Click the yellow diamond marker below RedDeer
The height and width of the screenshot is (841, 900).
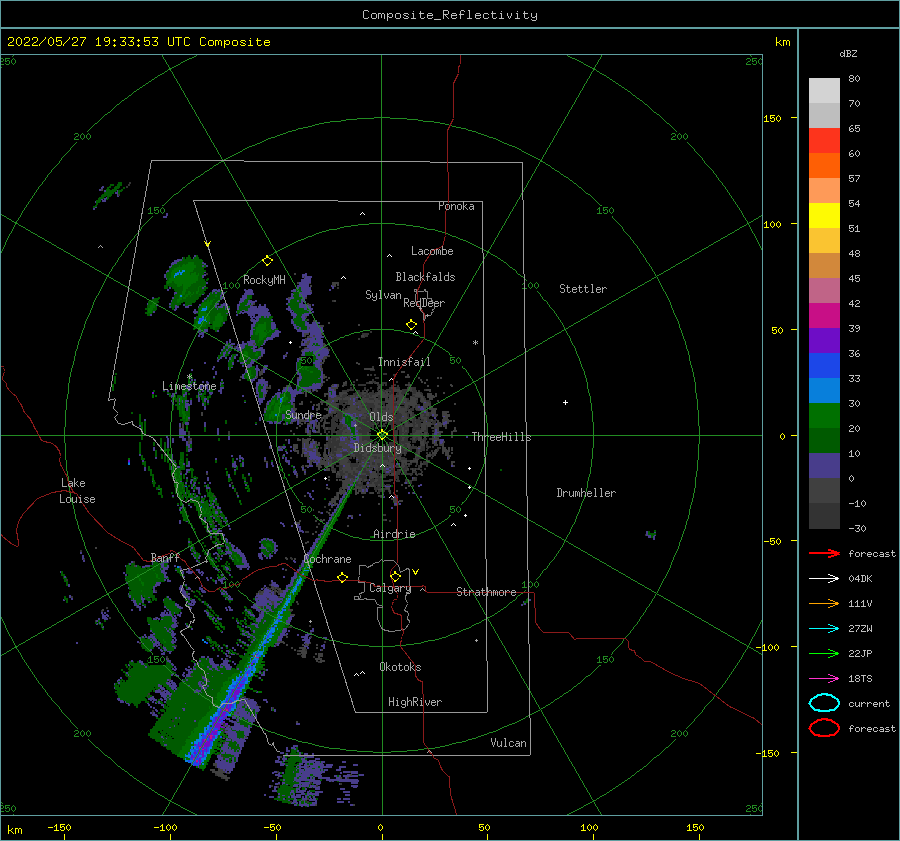point(412,325)
